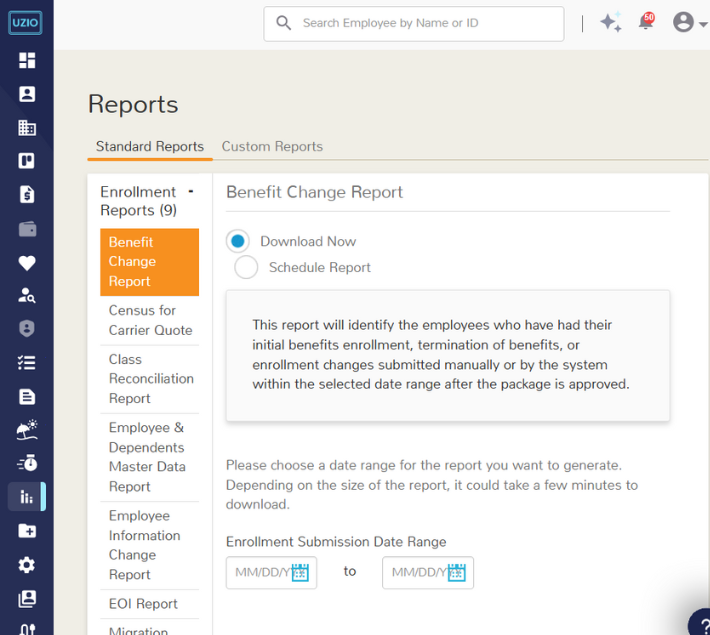Select the Download Now radio option
The image size is (710, 635).
(x=238, y=241)
